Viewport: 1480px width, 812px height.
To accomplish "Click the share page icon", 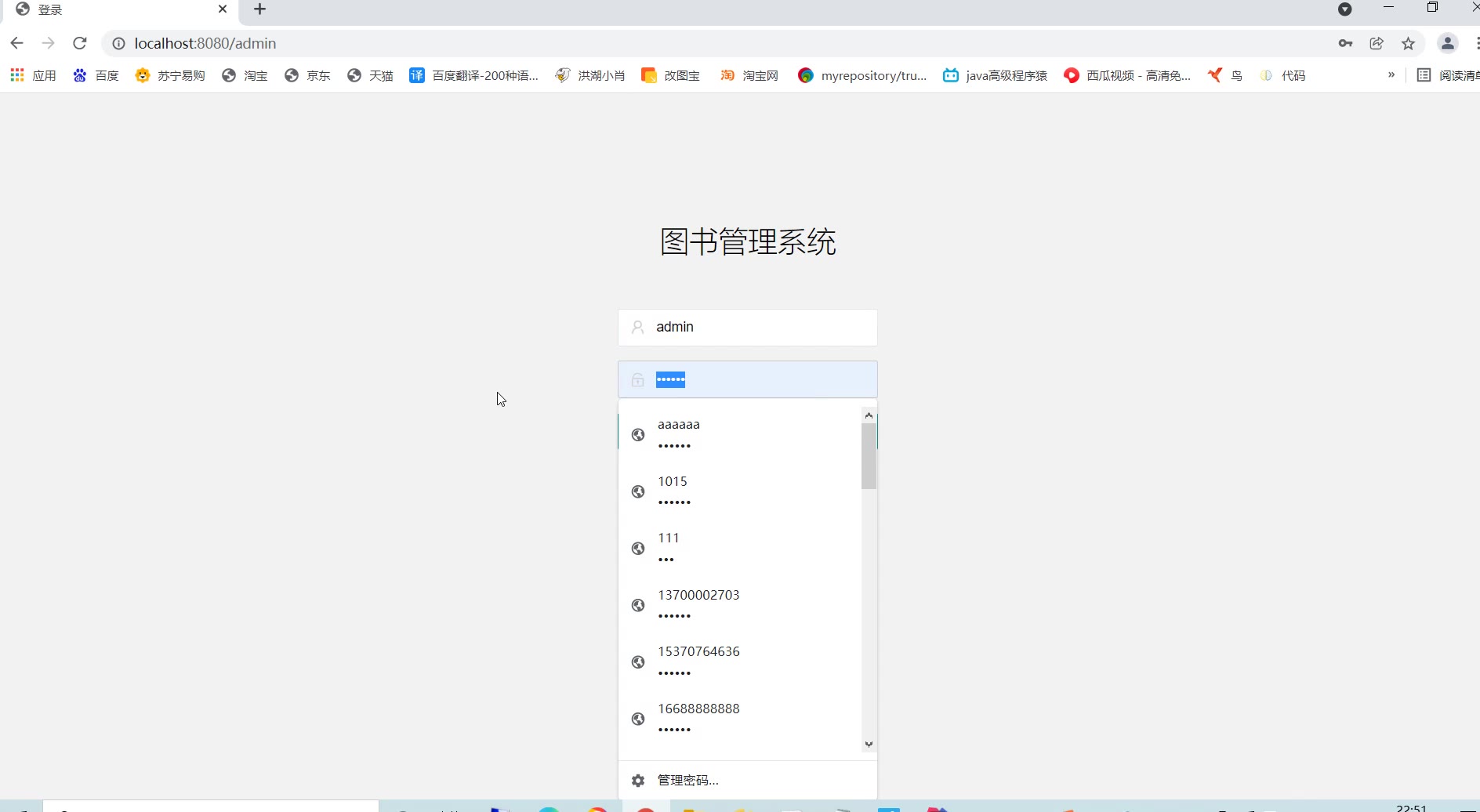I will (1377, 43).
